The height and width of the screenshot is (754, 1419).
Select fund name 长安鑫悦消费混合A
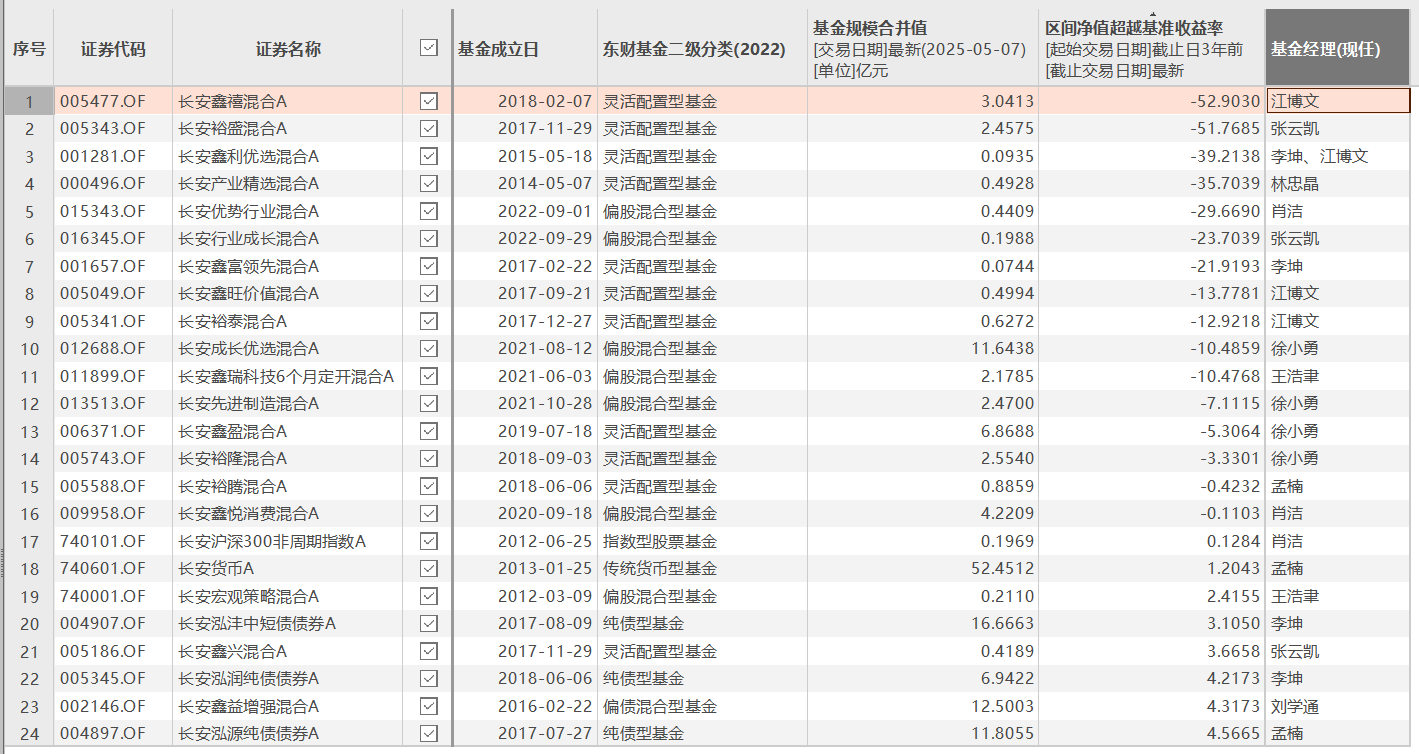click(x=249, y=514)
